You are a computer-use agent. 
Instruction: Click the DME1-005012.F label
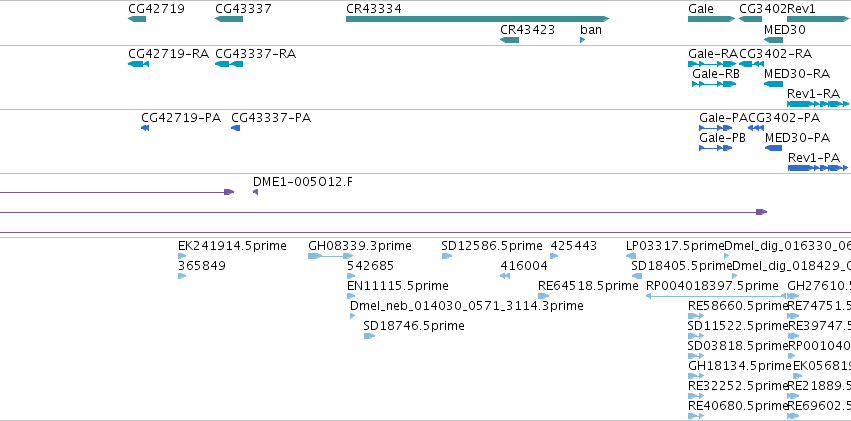[x=302, y=182]
